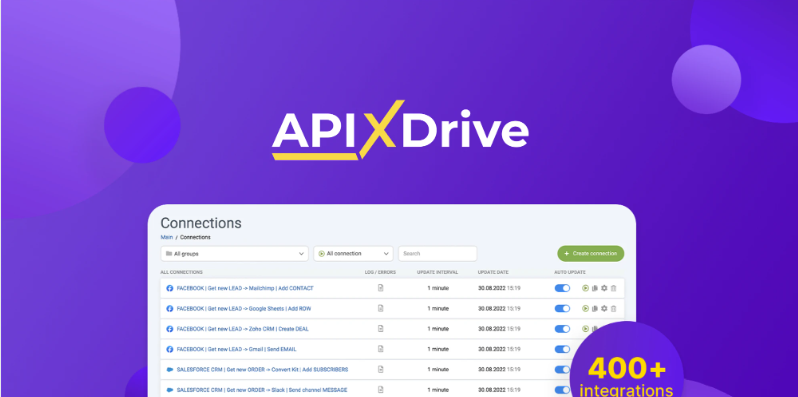The width and height of the screenshot is (798, 397).
Task: Click the ALL CONNECTIONS column header
Action: pyautogui.click(x=181, y=272)
